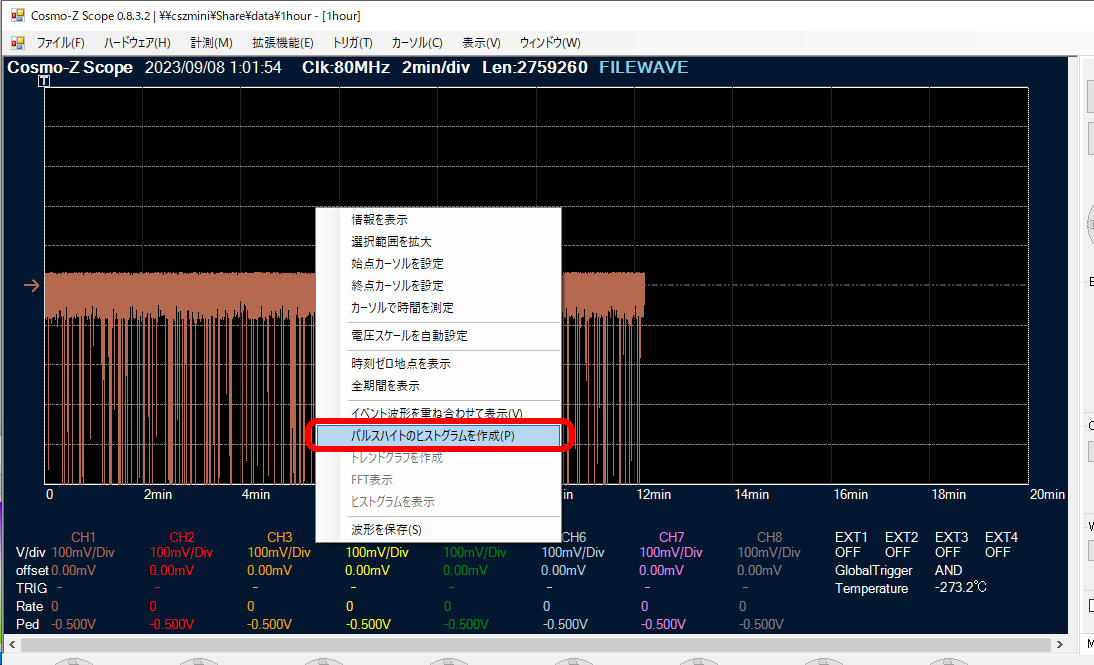This screenshot has height=665, width=1094.
Task: Open the ハードウェア(H) menu
Action: pos(137,43)
